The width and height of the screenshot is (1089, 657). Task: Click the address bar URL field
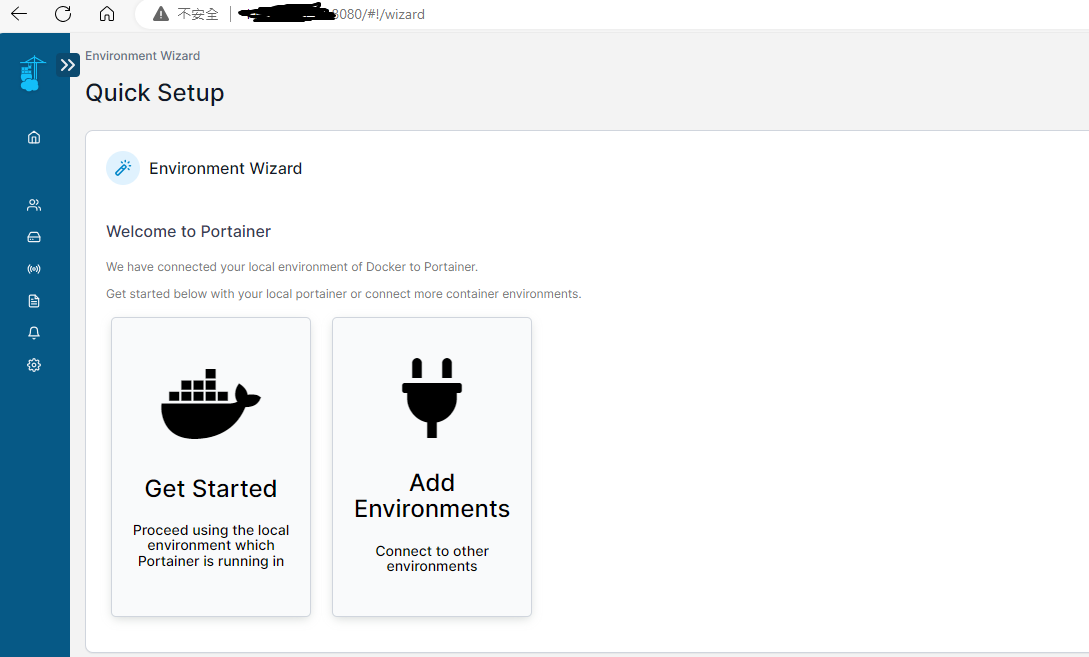[611, 14]
